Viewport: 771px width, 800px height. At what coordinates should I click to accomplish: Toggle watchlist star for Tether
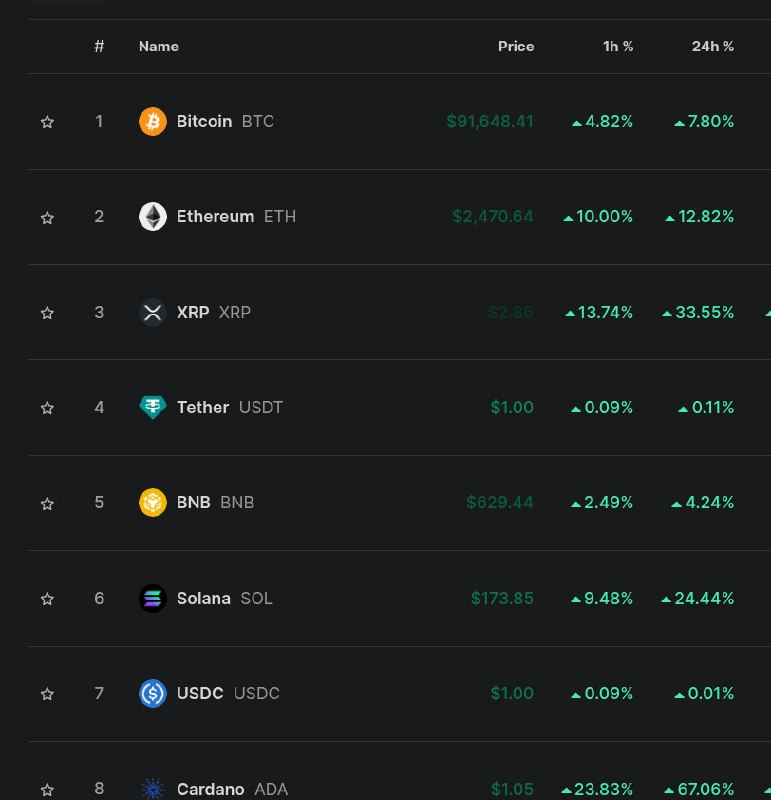[x=47, y=408]
